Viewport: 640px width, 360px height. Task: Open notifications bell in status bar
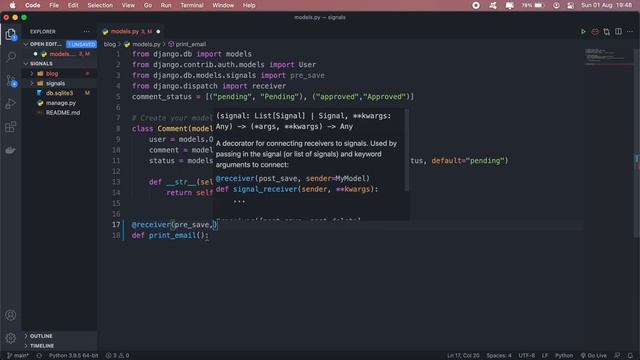click(x=630, y=356)
